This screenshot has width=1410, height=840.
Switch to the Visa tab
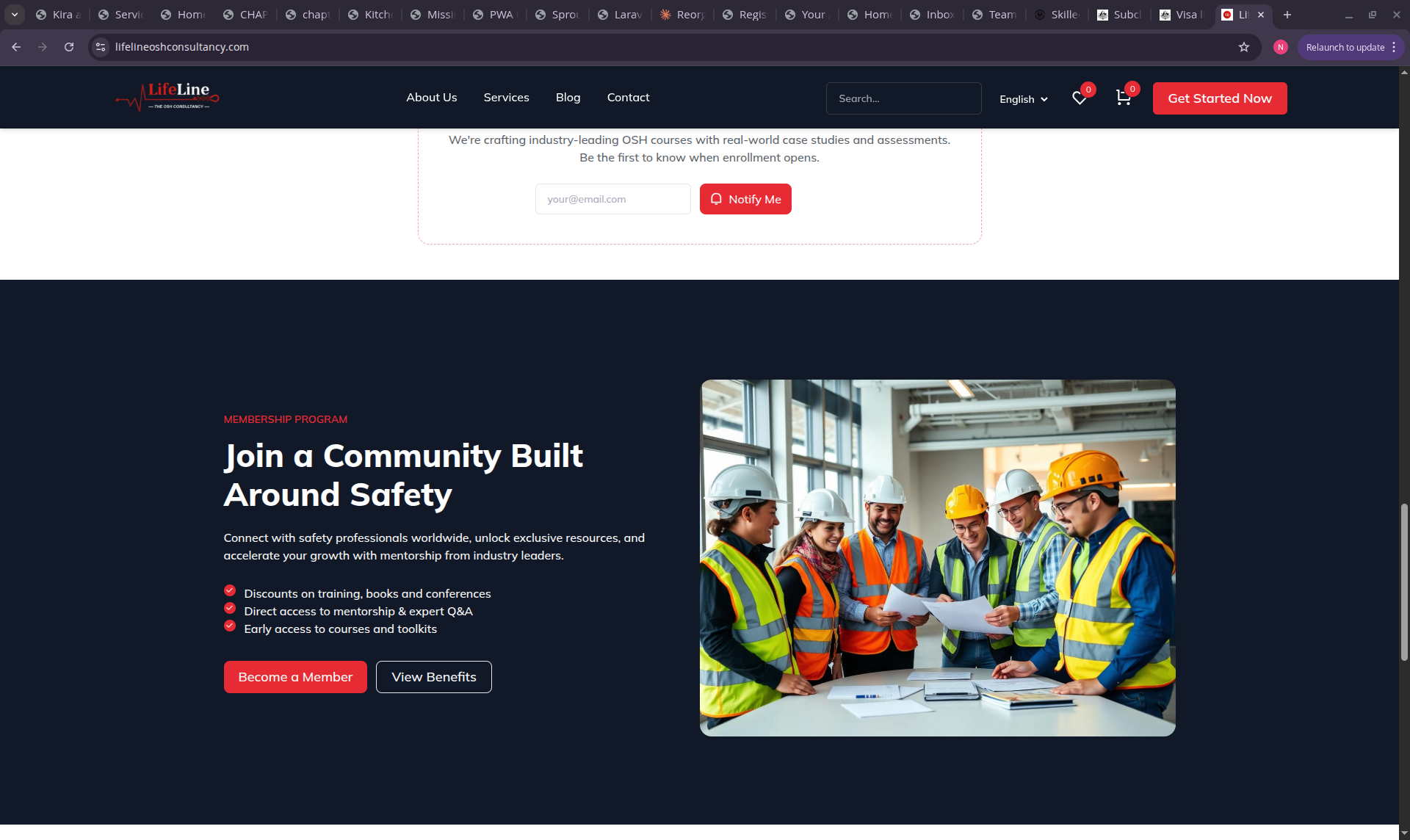[x=1182, y=15]
